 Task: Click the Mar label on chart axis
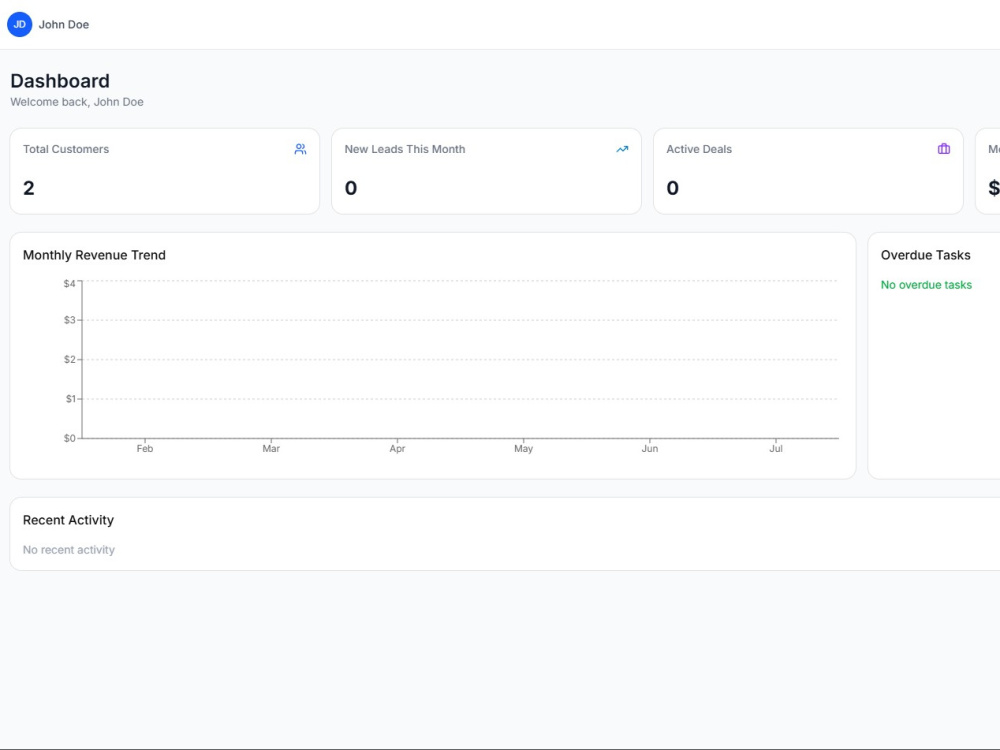(x=271, y=449)
